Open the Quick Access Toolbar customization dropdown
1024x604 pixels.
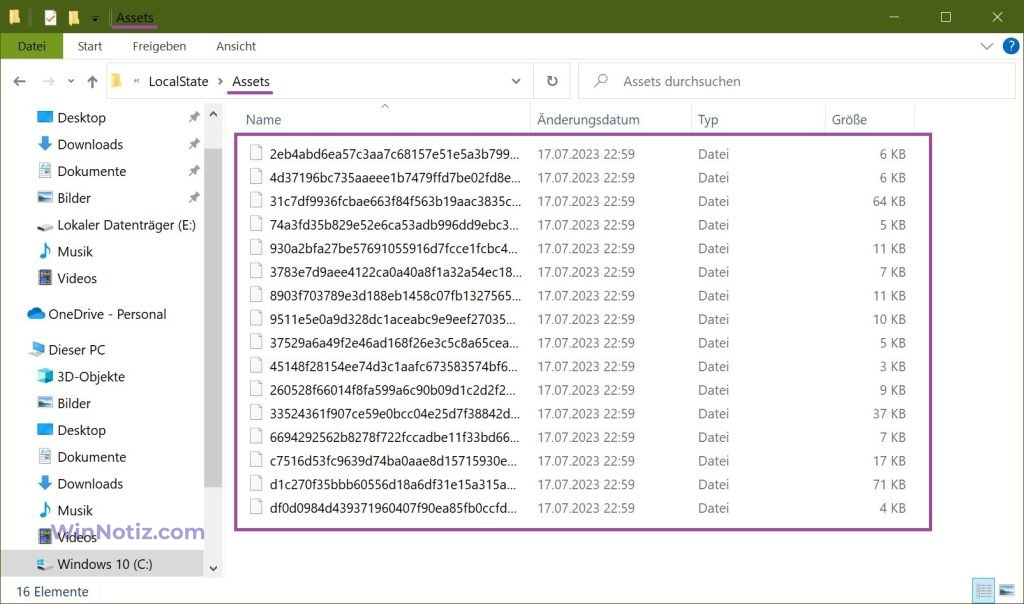[94, 17]
